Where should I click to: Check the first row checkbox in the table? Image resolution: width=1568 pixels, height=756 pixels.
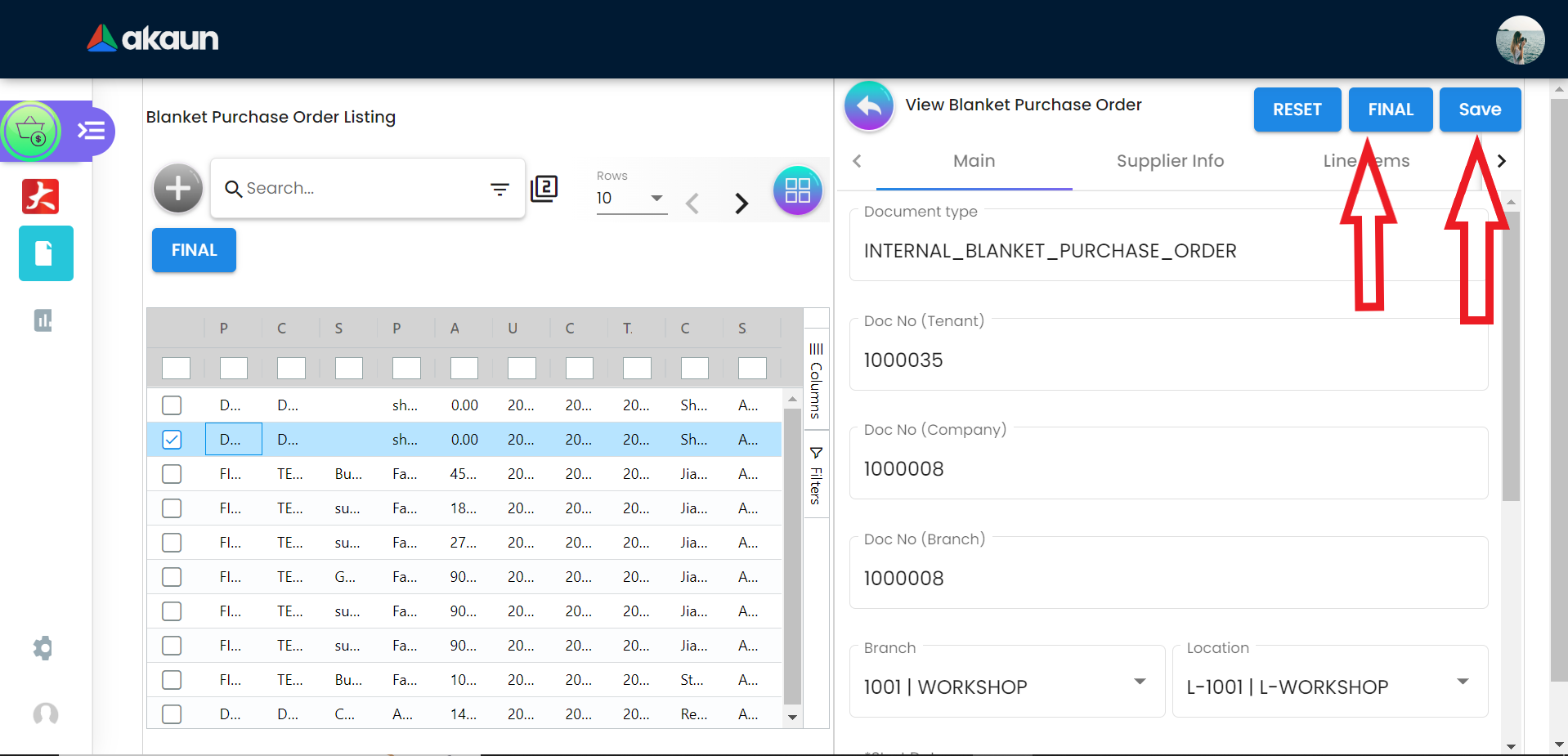coord(172,405)
